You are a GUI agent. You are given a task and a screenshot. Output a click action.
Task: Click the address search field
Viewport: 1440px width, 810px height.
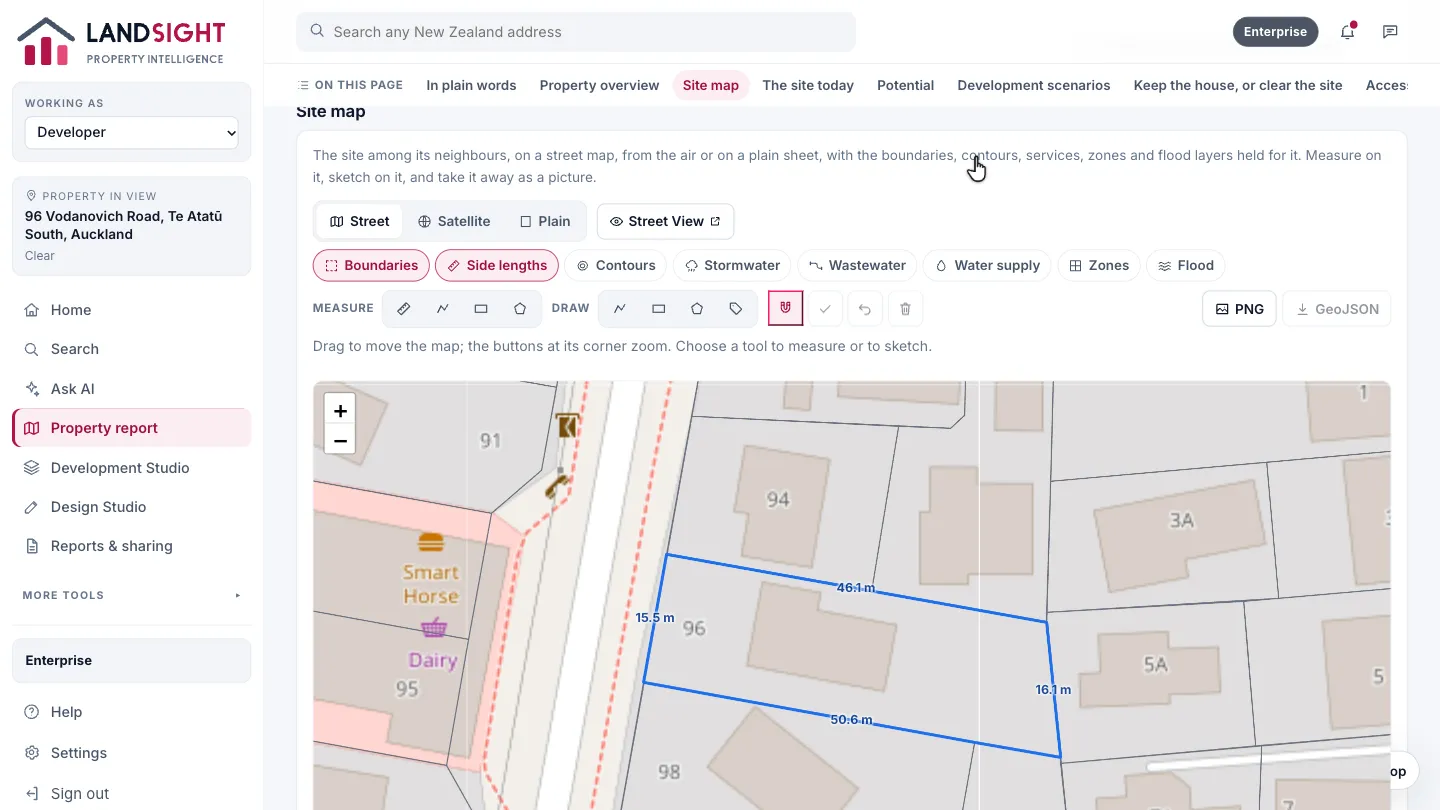coord(576,32)
